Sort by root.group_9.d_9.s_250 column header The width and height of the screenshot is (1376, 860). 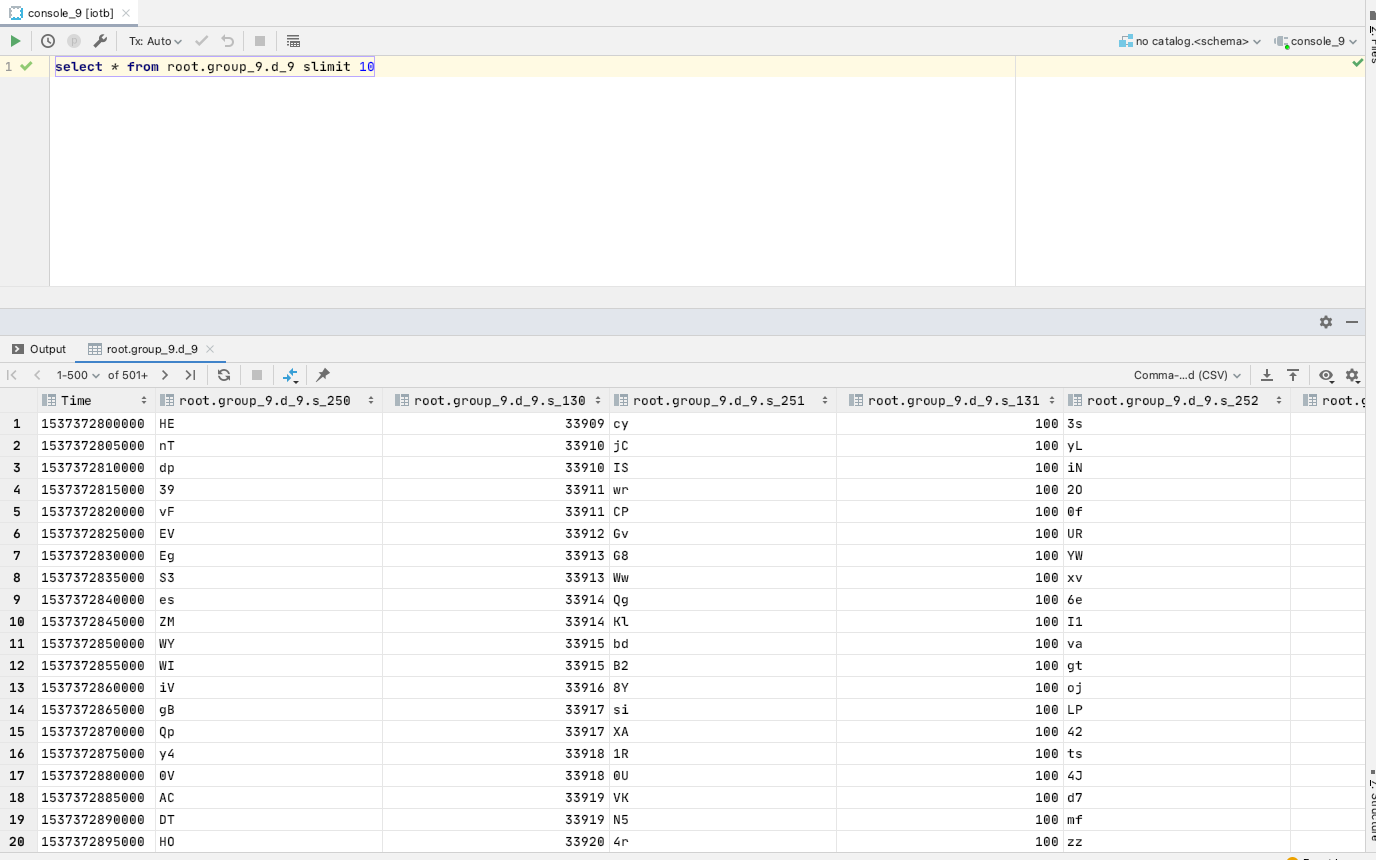tap(269, 400)
